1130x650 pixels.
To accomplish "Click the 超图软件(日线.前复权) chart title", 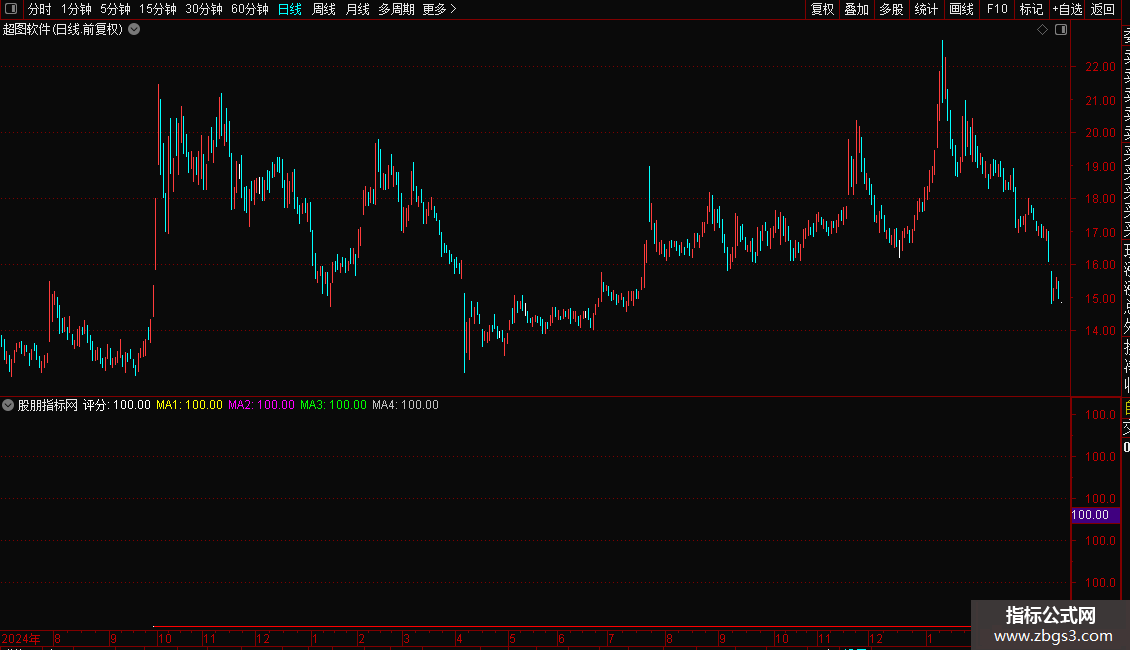I will (x=63, y=30).
